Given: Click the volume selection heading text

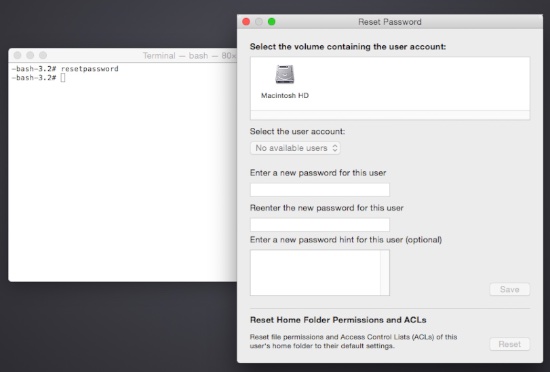Looking at the screenshot, I should tap(348, 47).
